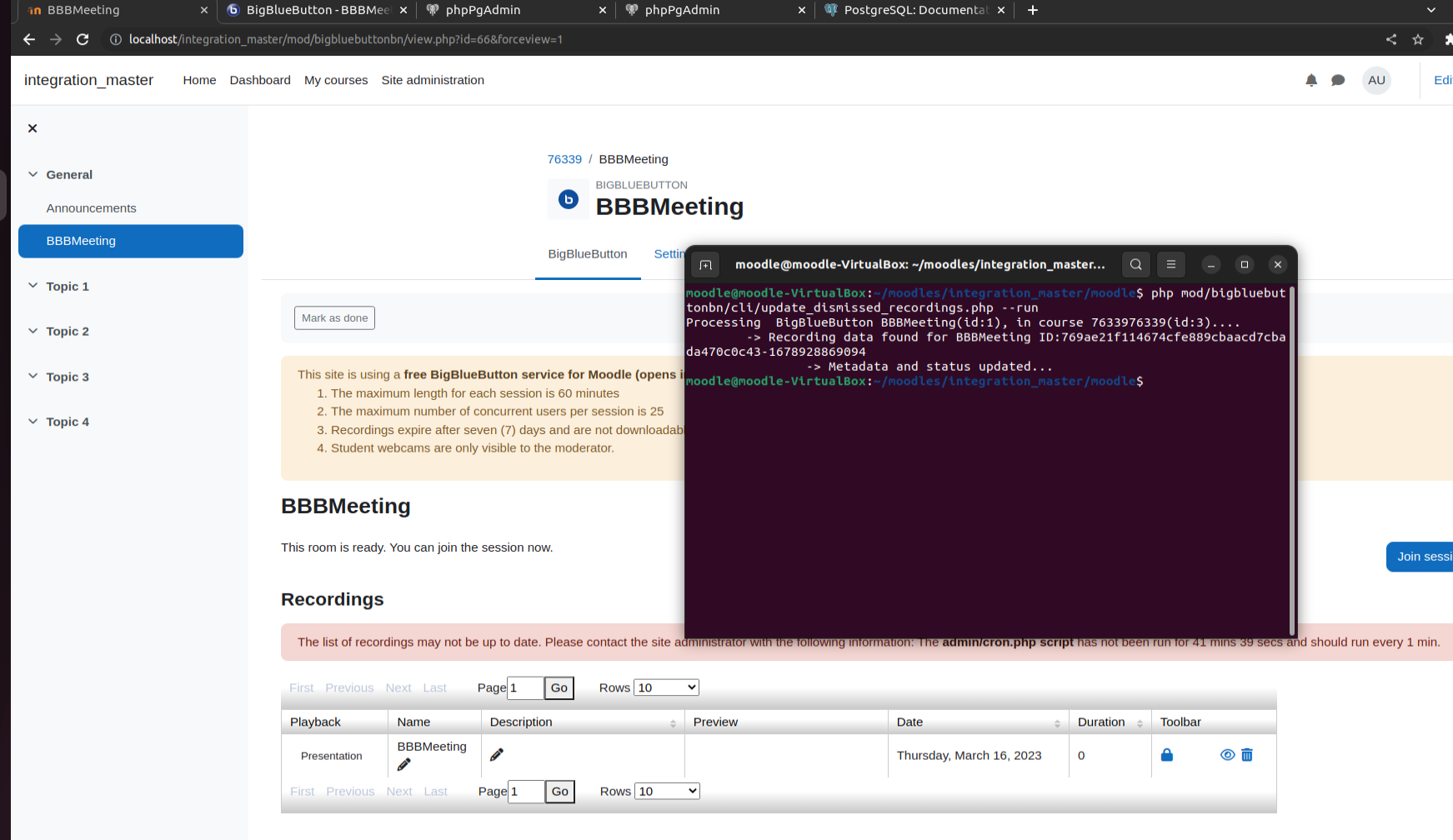Select BBBMeeting in the course index
The height and width of the screenshot is (840, 1453).
pyautogui.click(x=131, y=241)
